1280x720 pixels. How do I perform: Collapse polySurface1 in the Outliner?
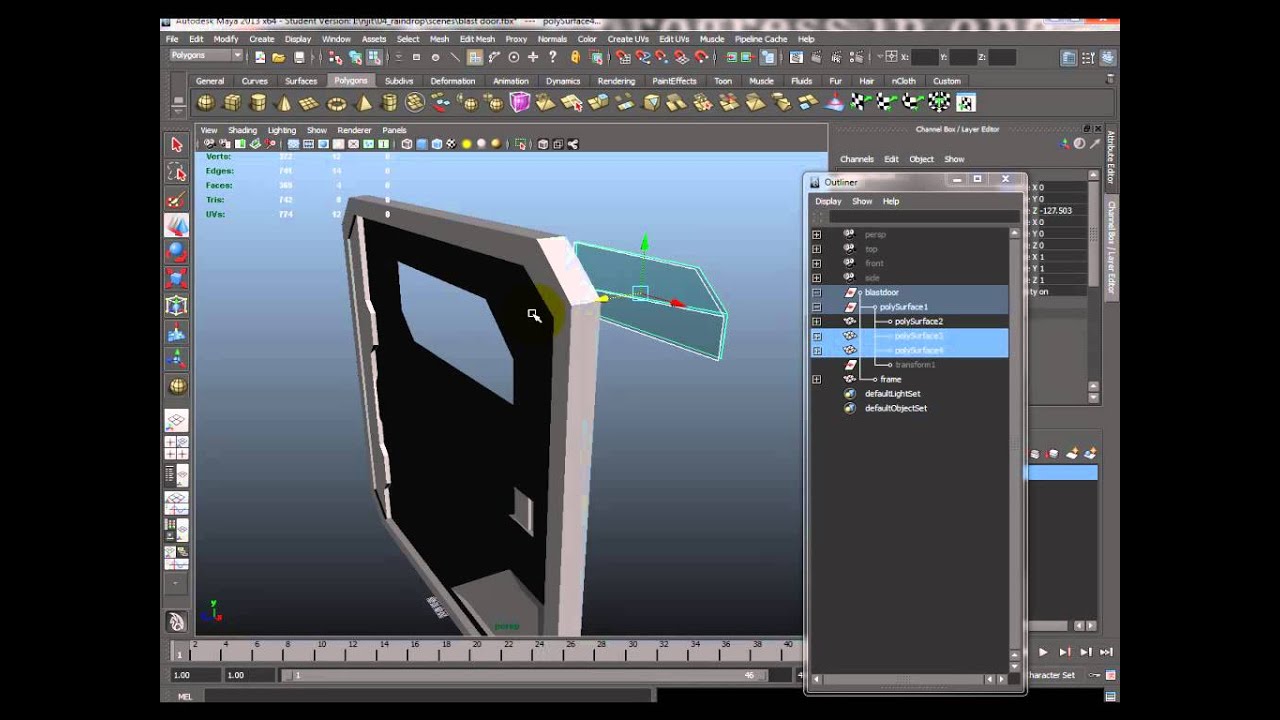pos(817,307)
